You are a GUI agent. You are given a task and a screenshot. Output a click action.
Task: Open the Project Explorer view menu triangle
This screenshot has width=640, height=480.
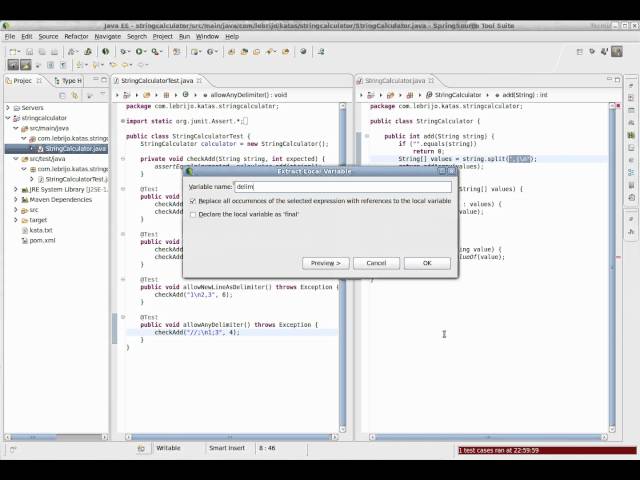(x=102, y=95)
